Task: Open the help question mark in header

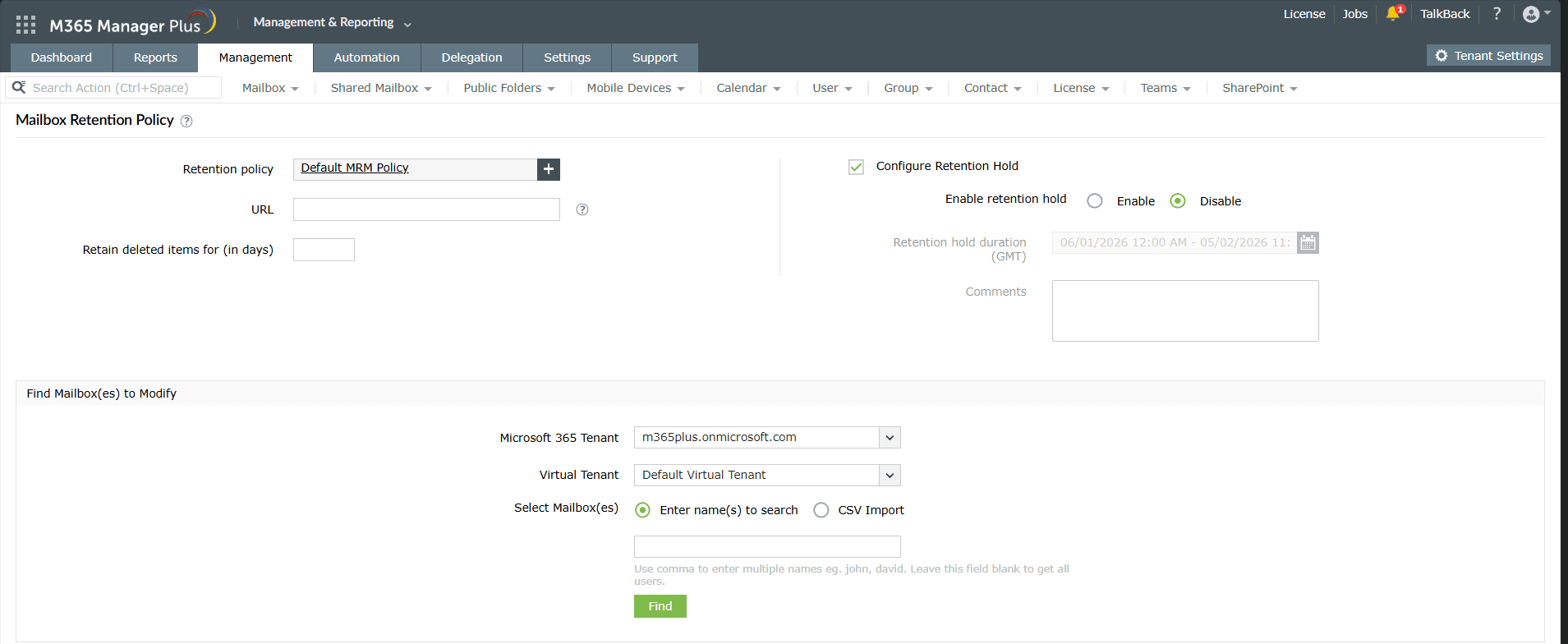Action: [1497, 13]
